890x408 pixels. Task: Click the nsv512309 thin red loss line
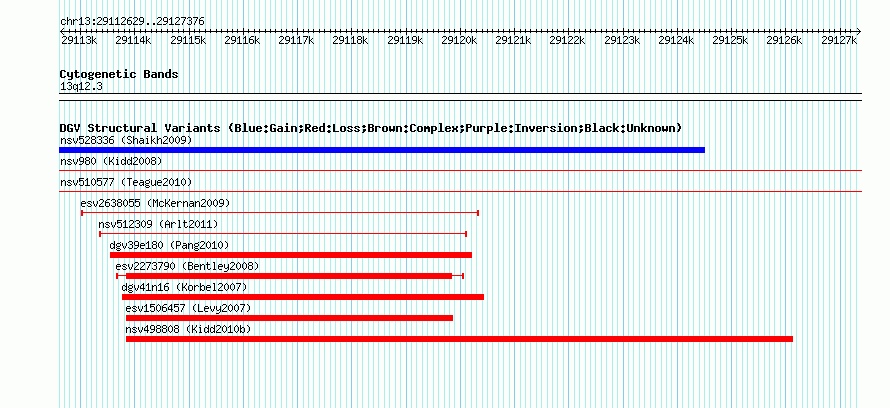(283, 234)
